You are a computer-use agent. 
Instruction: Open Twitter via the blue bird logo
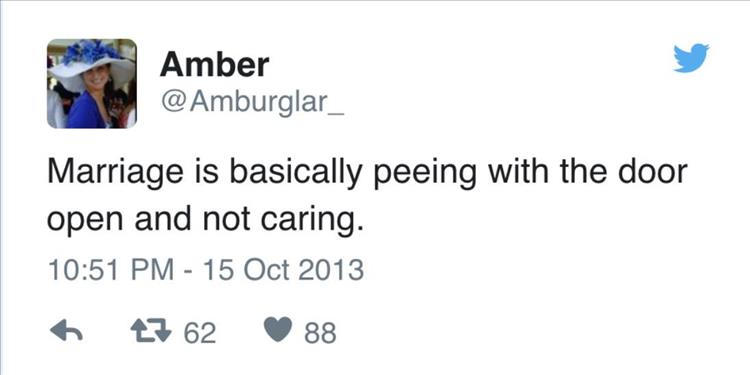[691, 58]
